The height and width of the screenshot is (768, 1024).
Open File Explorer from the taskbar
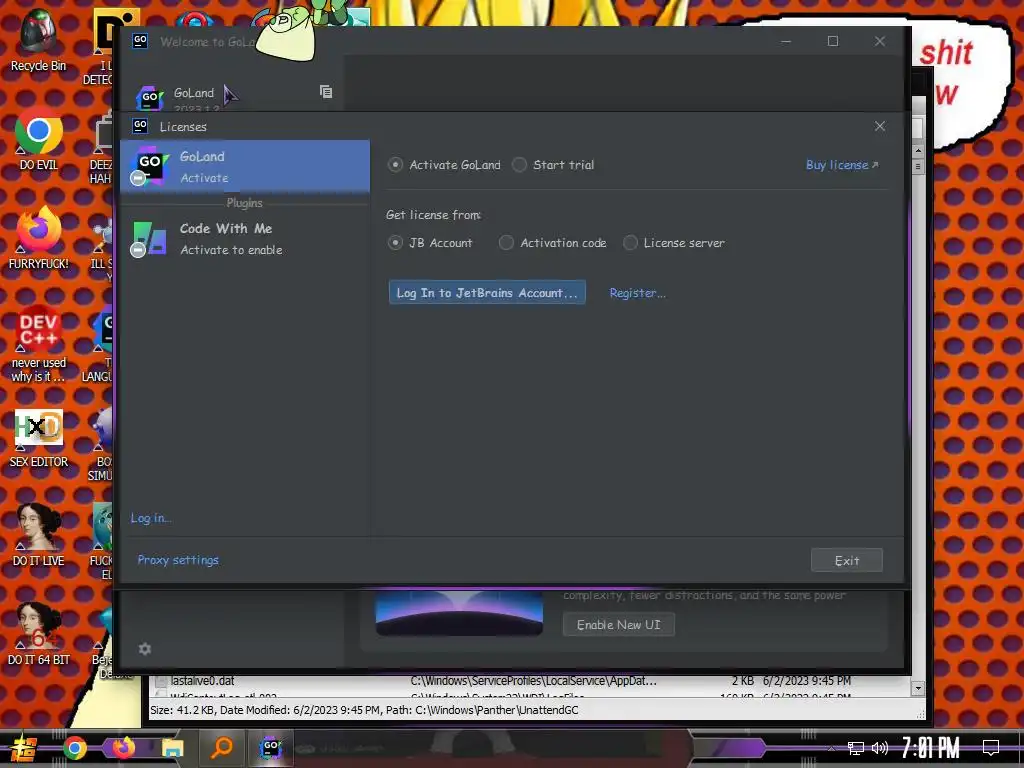pos(173,748)
